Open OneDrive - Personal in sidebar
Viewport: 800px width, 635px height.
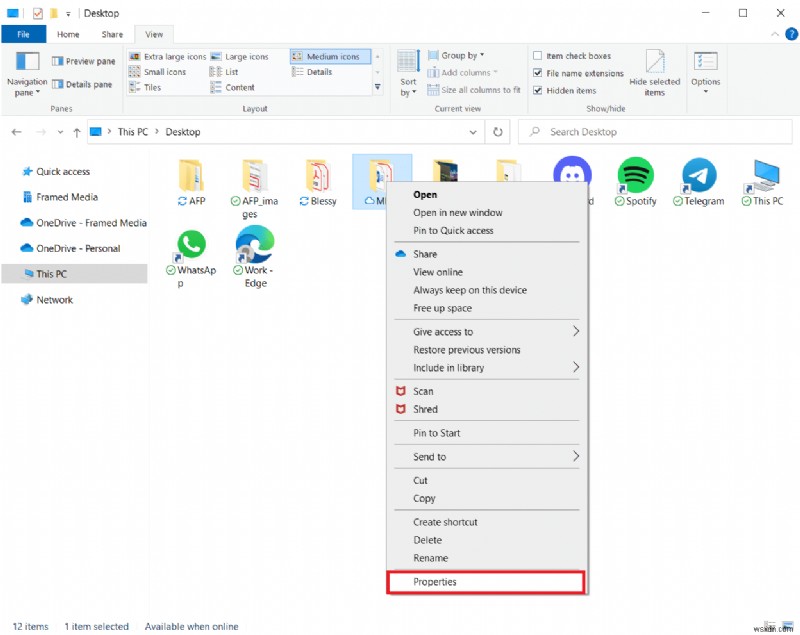coord(70,248)
